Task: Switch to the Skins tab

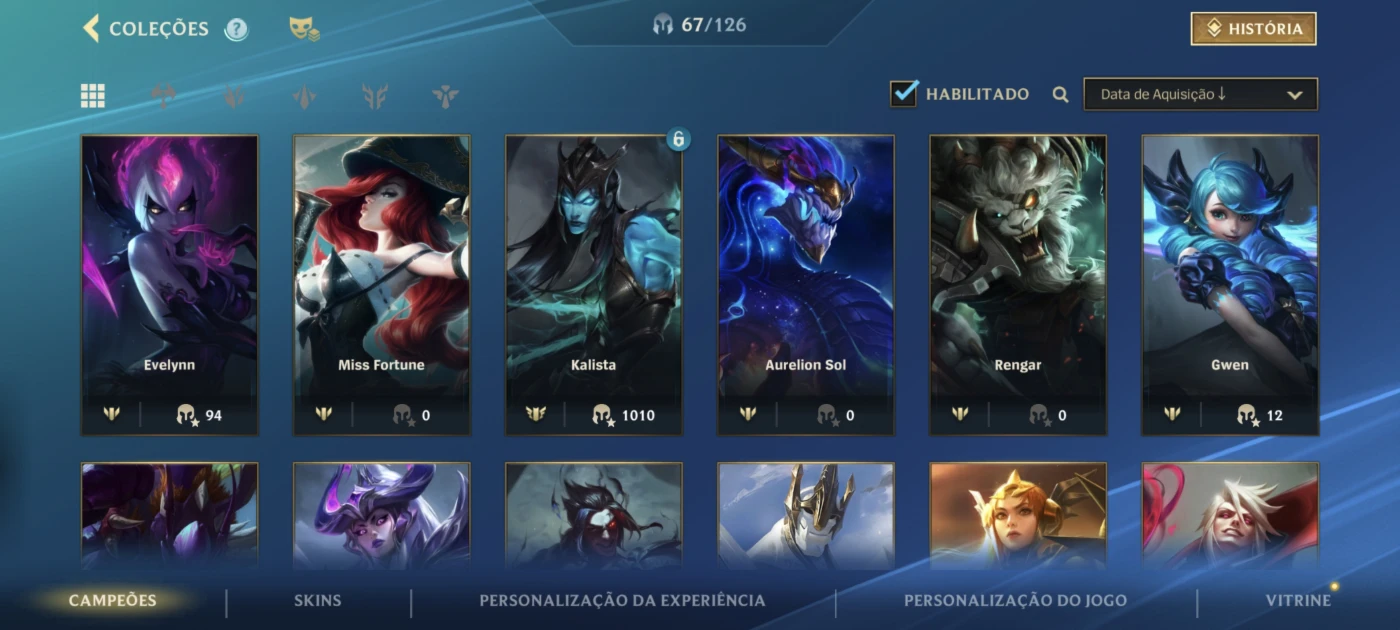Action: click(318, 601)
